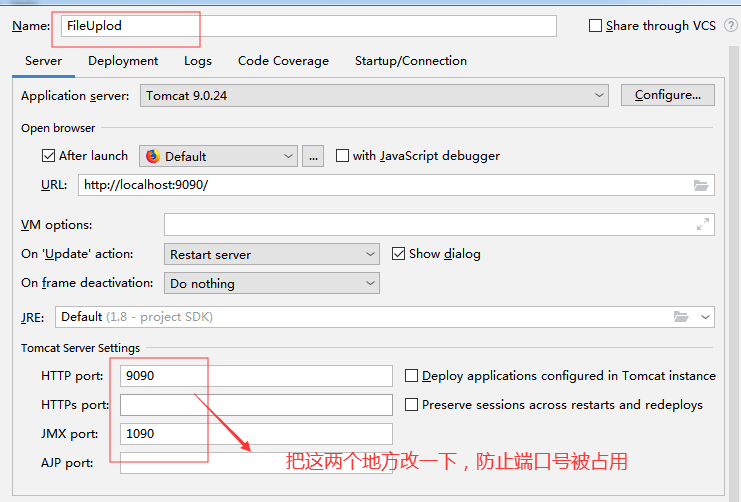The height and width of the screenshot is (502, 741).
Task: Enable Share through VCS checkbox
Action: (595, 26)
